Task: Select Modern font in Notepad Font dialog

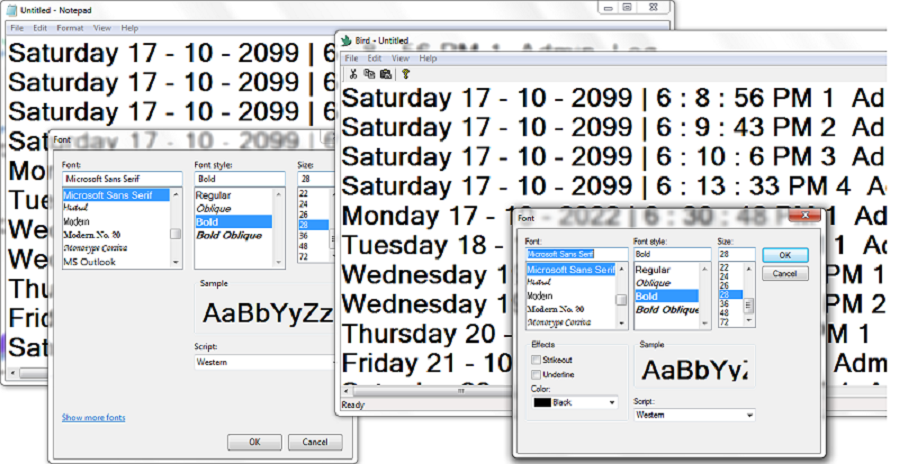Action: coord(76,222)
